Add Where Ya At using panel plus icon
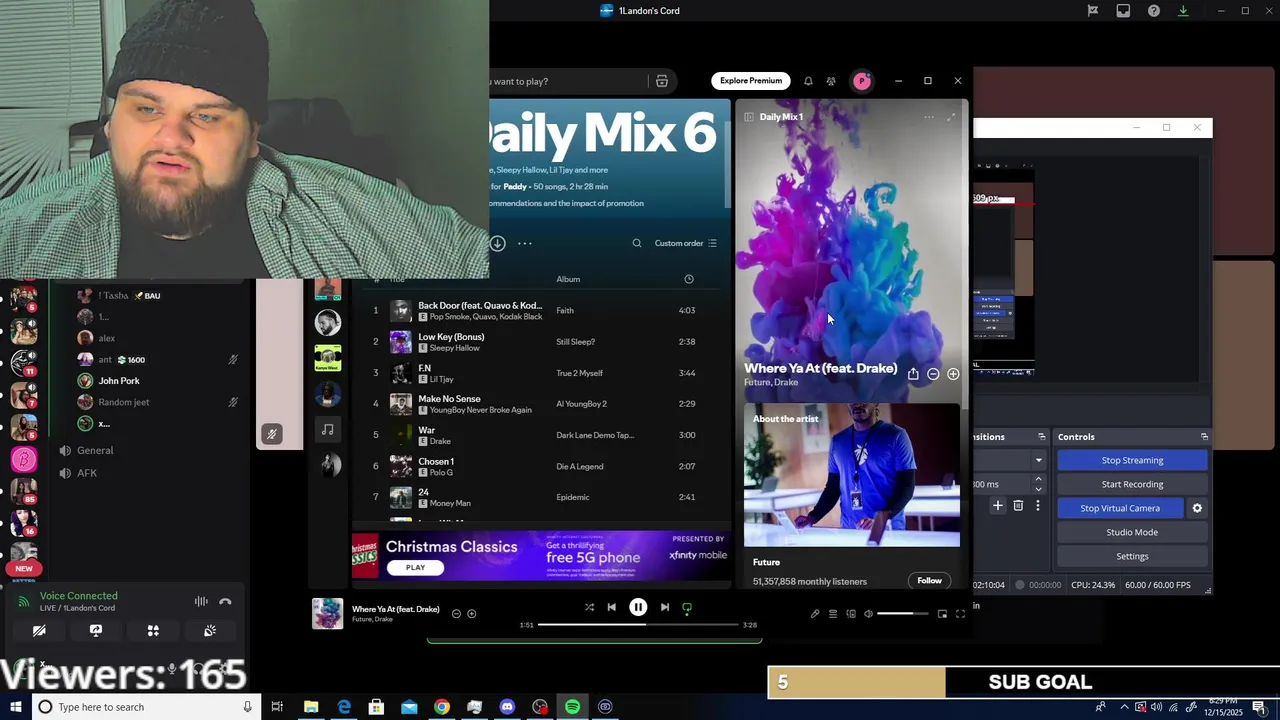The image size is (1280, 720). pos(953,374)
